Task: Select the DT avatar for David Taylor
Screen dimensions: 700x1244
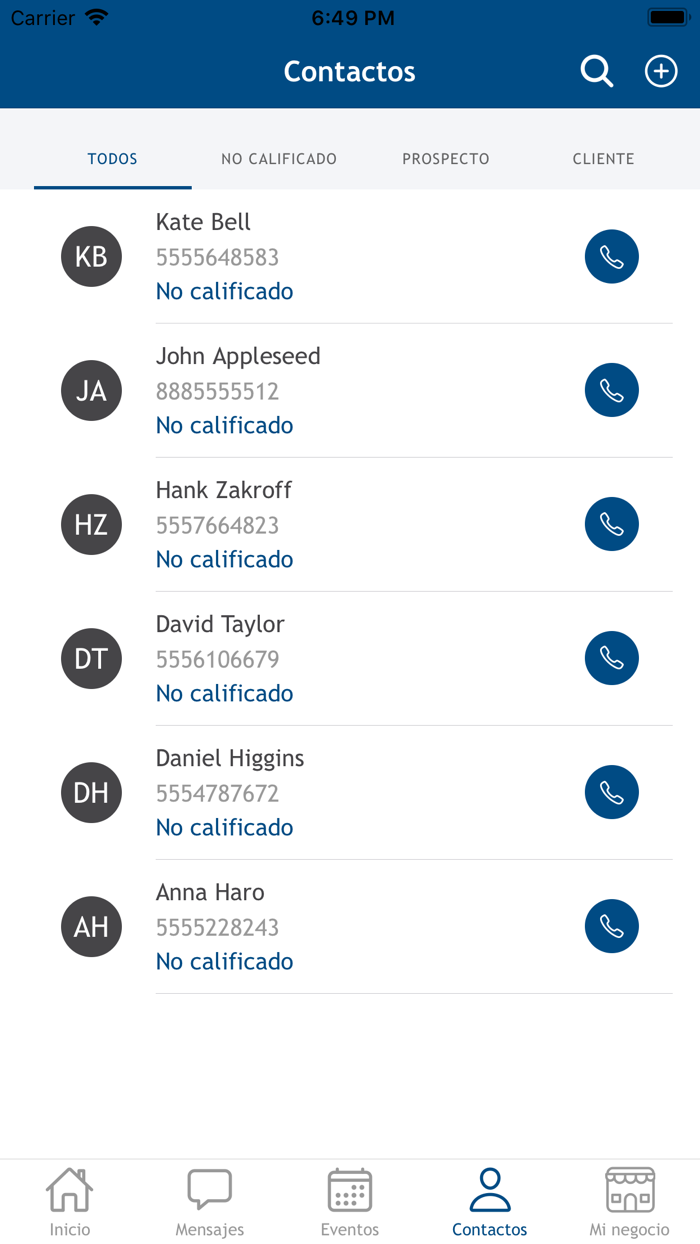Action: (91, 659)
